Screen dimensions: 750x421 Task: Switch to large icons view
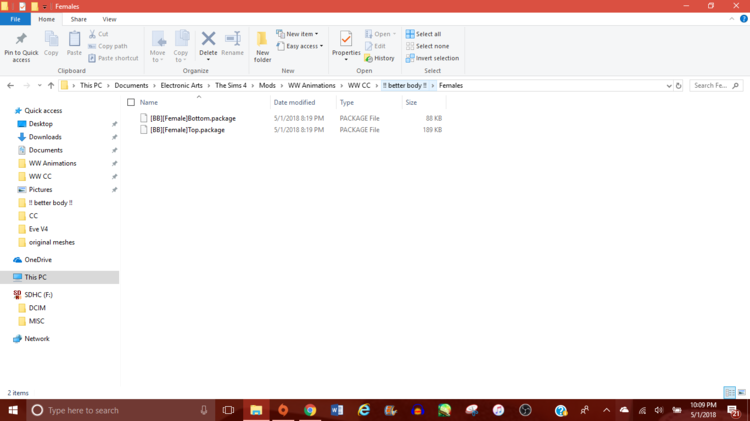pos(741,393)
